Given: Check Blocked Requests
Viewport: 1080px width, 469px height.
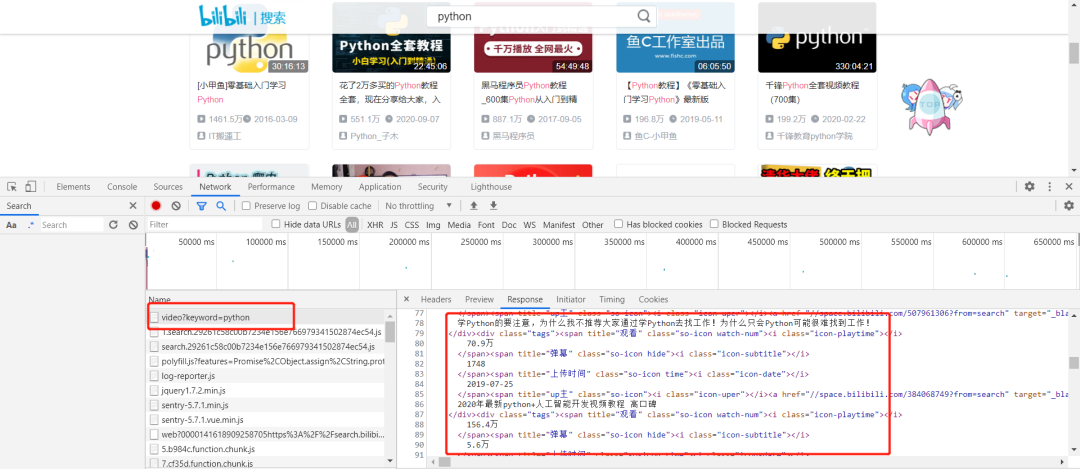Looking at the screenshot, I should click(x=714, y=224).
